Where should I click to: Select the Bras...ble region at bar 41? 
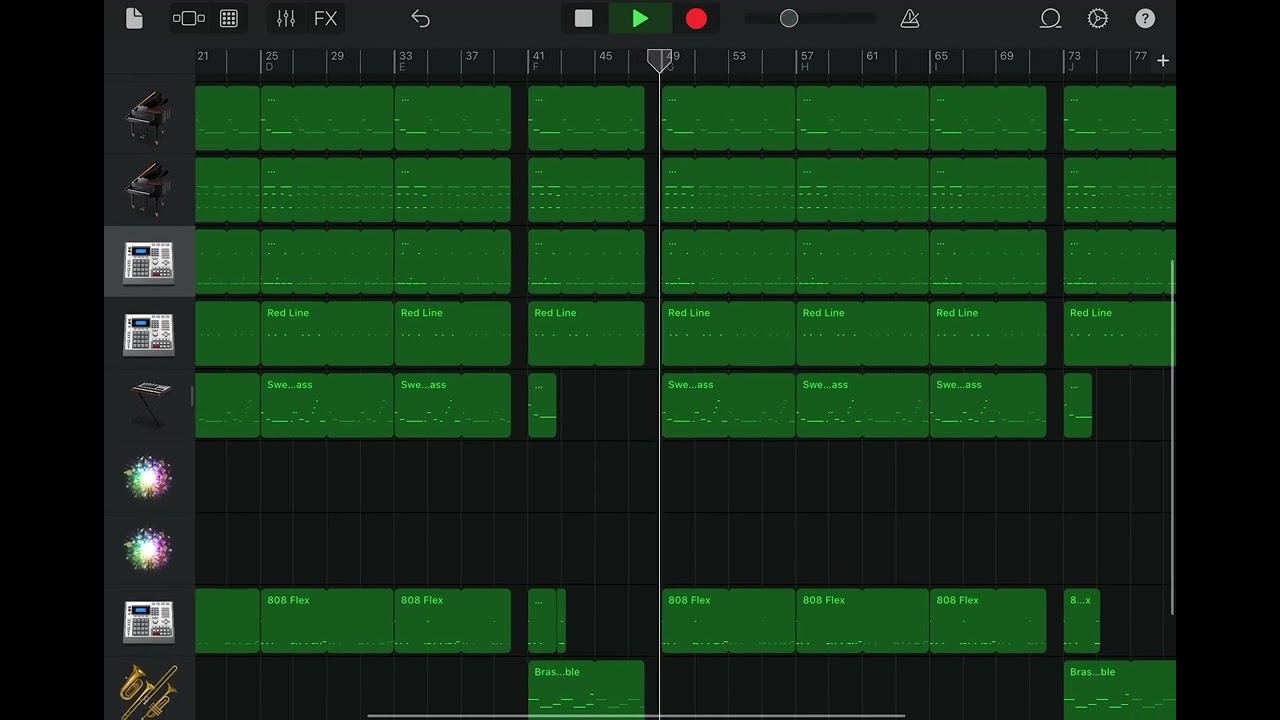click(x=586, y=690)
